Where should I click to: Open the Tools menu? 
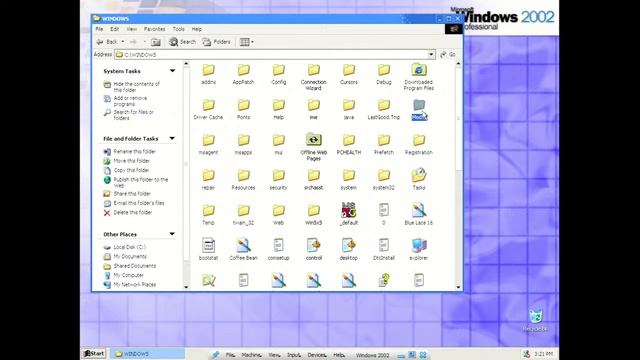[x=178, y=29]
